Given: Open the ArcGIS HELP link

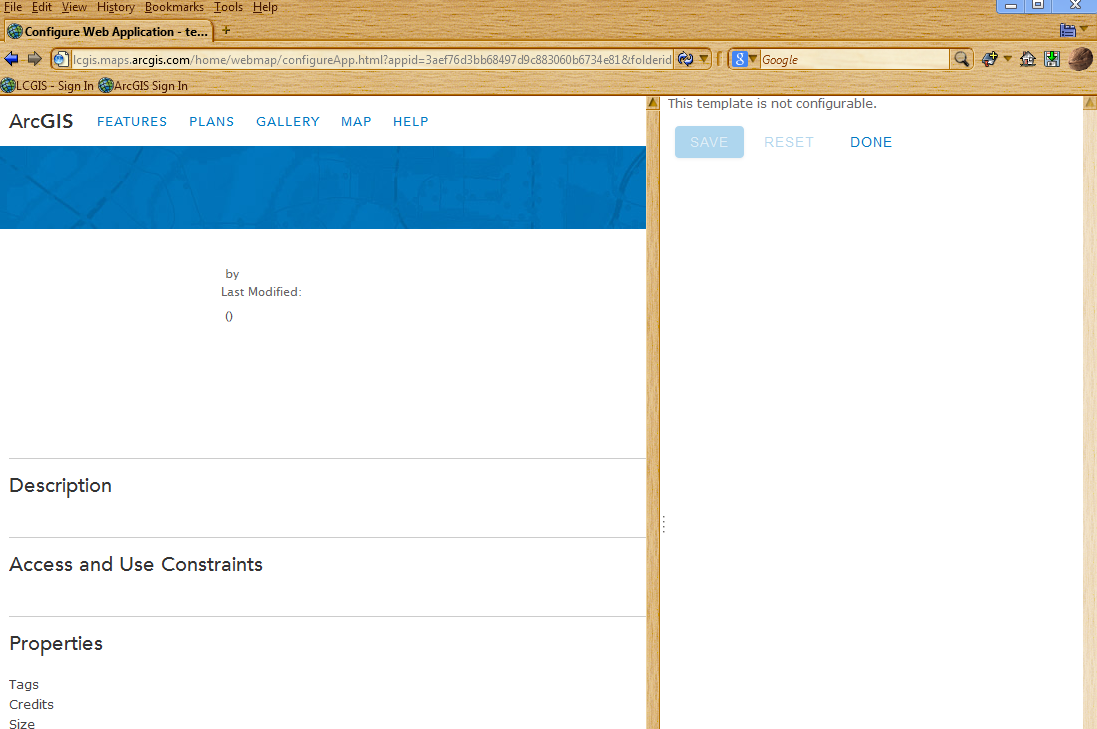Looking at the screenshot, I should click(x=411, y=122).
